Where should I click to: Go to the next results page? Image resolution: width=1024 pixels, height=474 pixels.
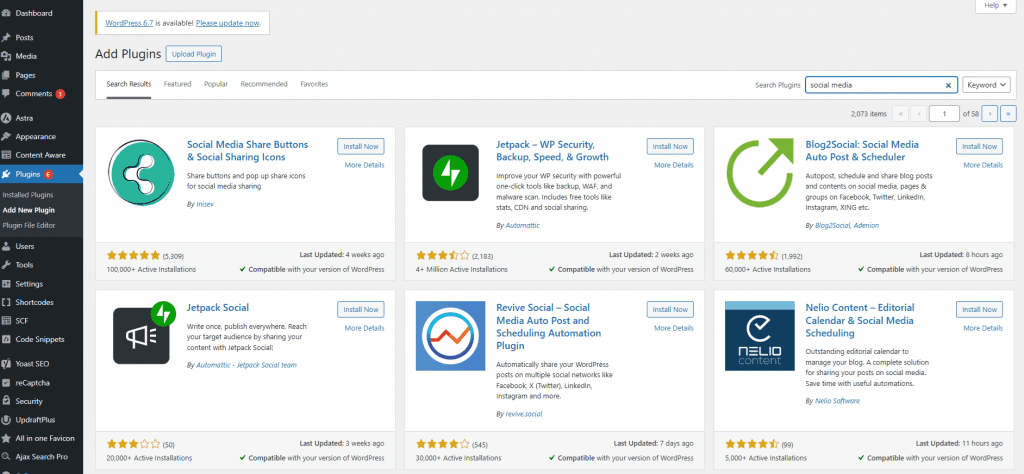coord(989,114)
